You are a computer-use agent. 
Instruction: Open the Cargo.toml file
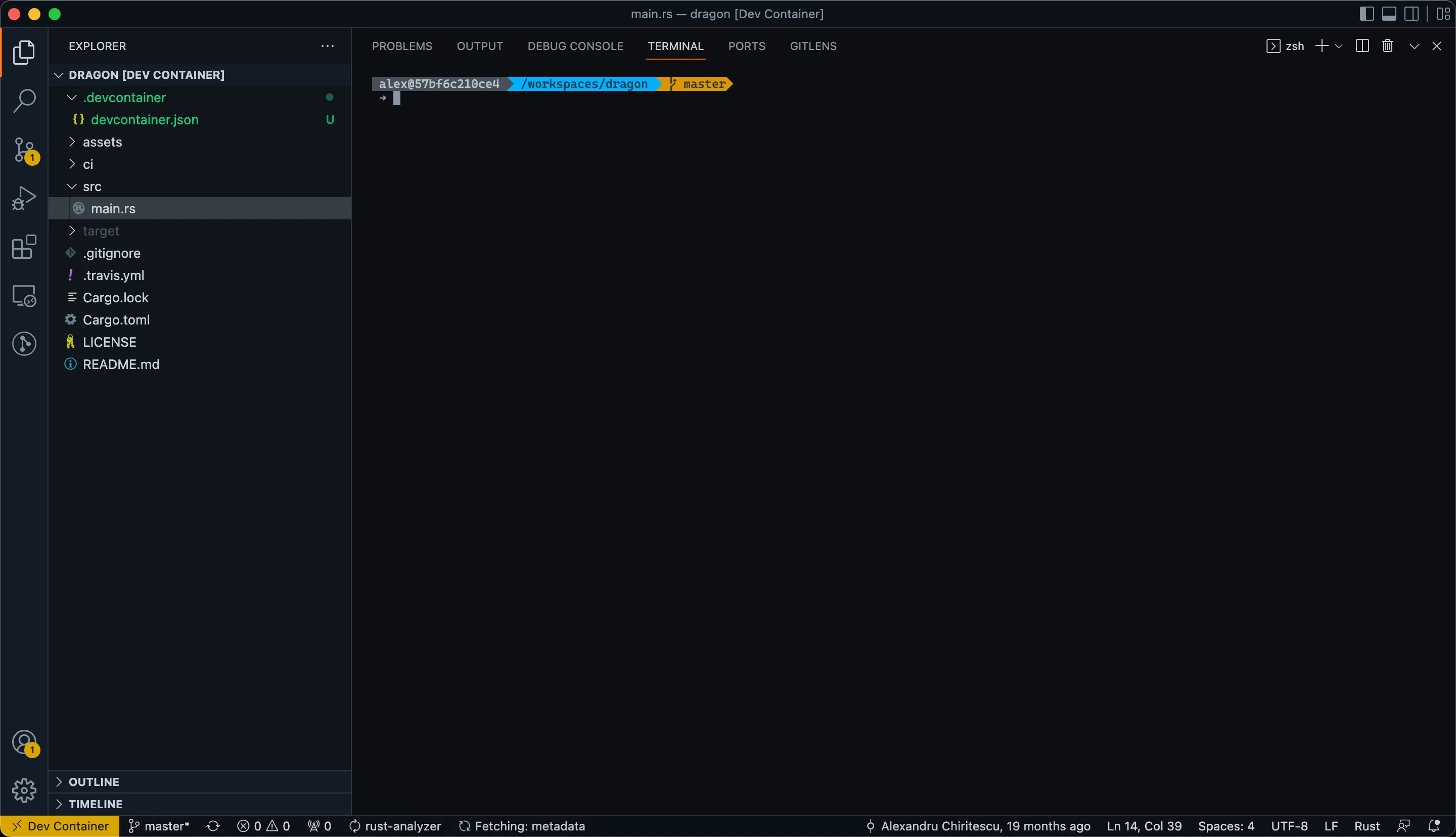116,319
